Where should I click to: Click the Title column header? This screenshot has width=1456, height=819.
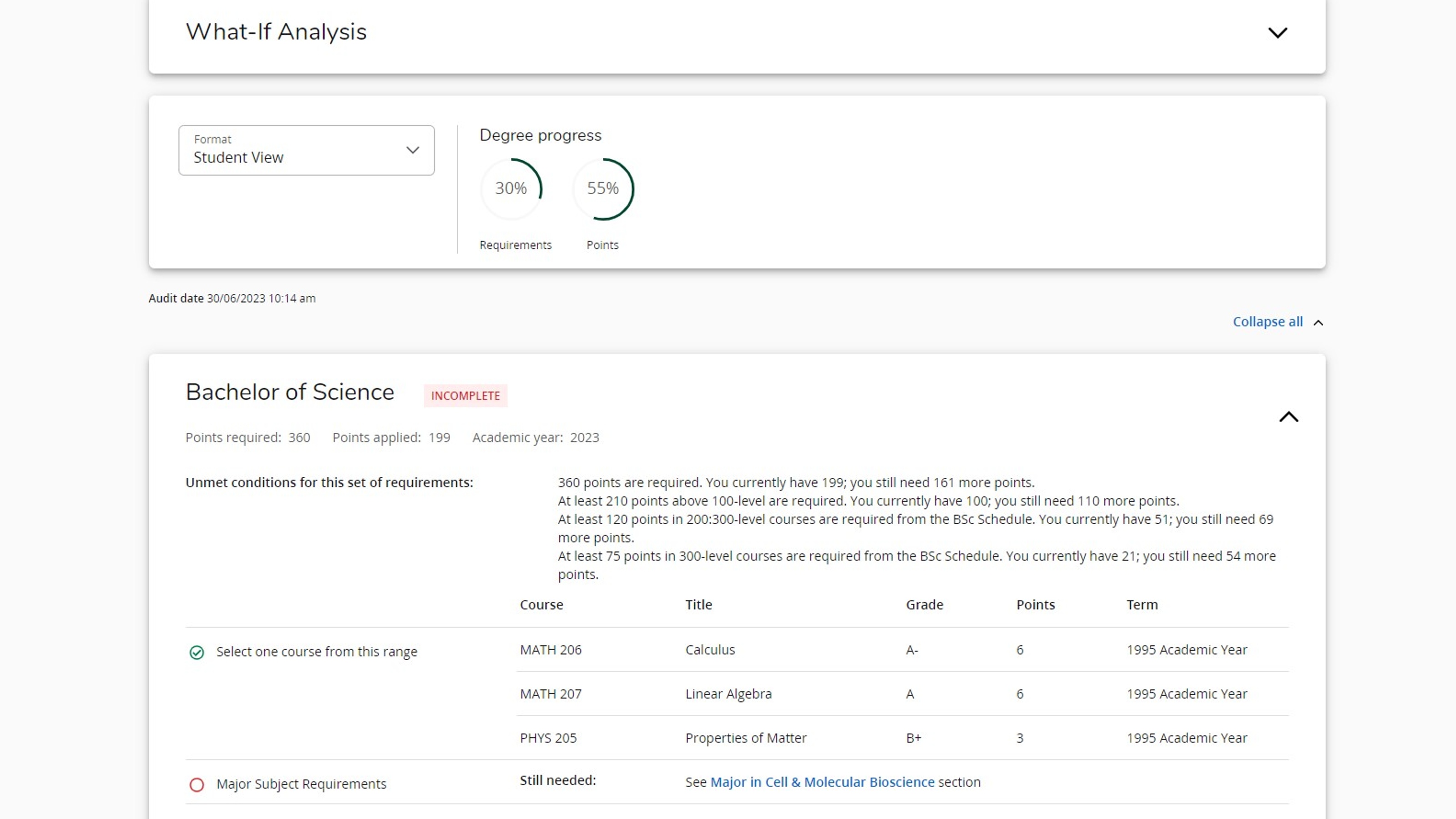(x=698, y=604)
